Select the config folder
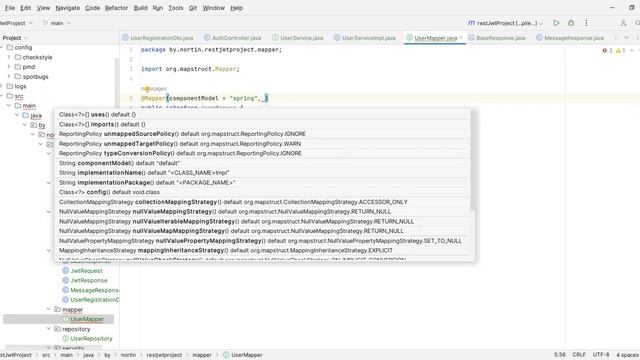The image size is (640, 360). 23,47
